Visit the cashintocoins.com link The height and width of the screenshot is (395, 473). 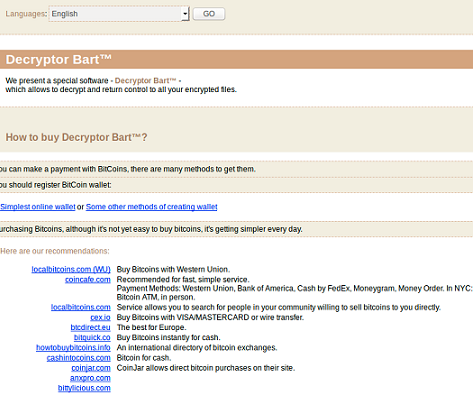point(79,358)
